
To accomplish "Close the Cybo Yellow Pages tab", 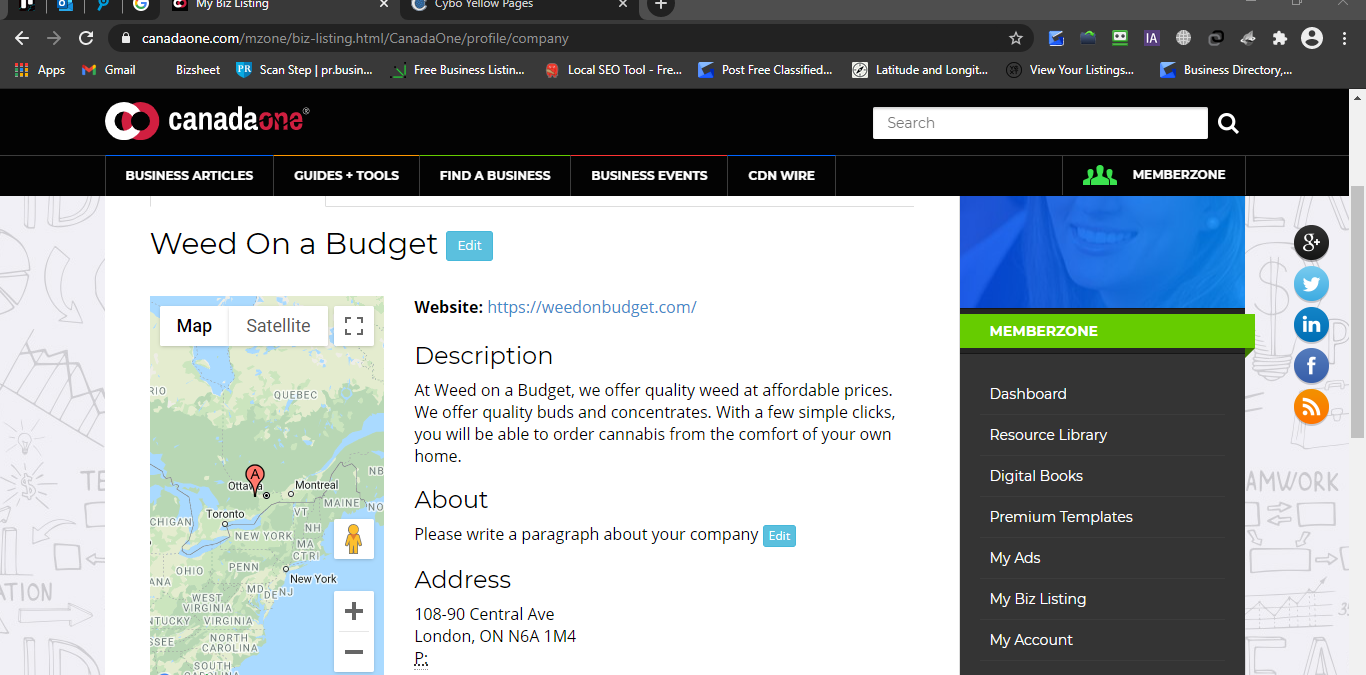I will tap(623, 5).
